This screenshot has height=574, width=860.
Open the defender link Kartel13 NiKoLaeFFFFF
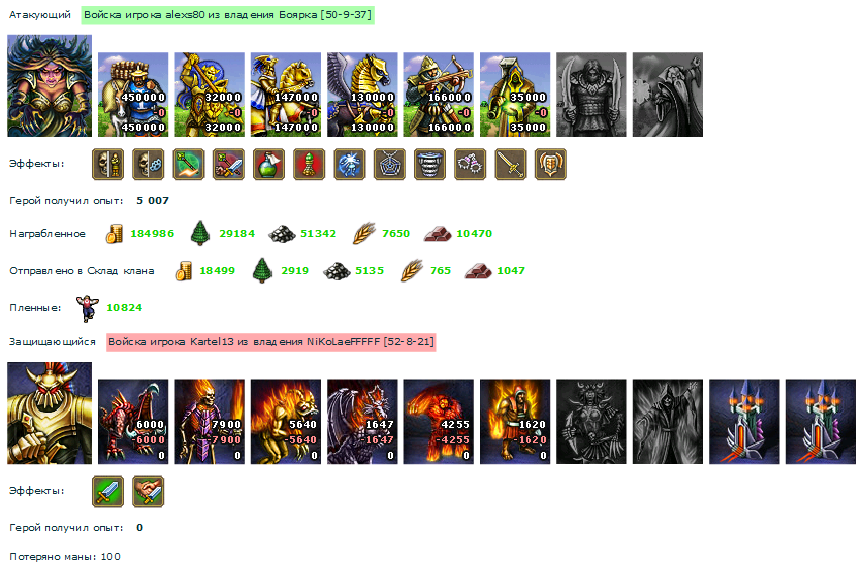(271, 342)
